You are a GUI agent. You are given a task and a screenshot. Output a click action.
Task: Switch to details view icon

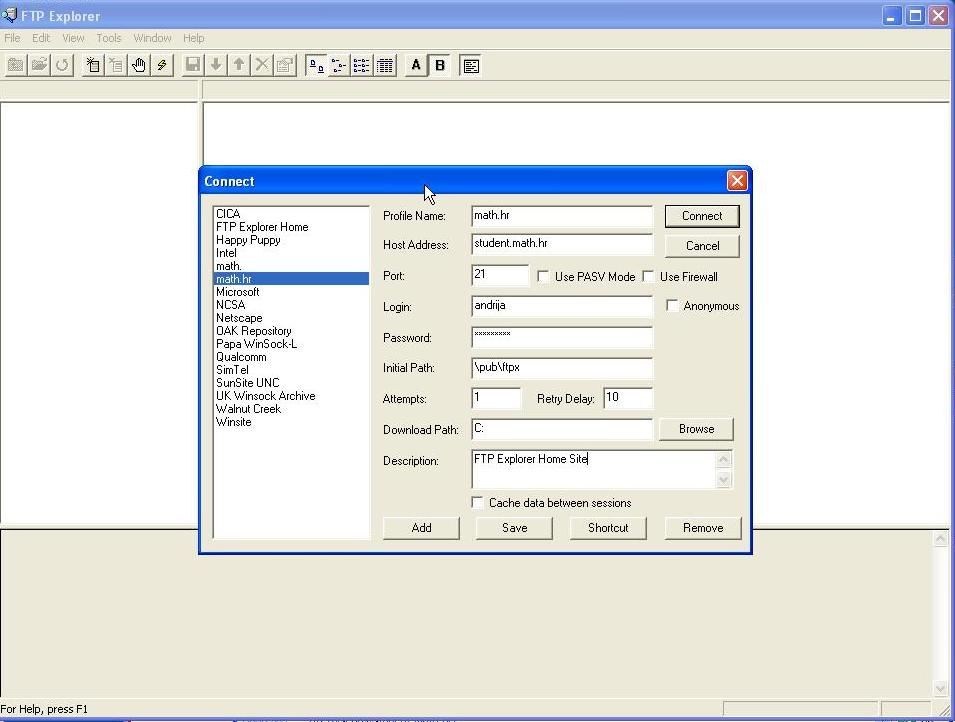pos(385,65)
